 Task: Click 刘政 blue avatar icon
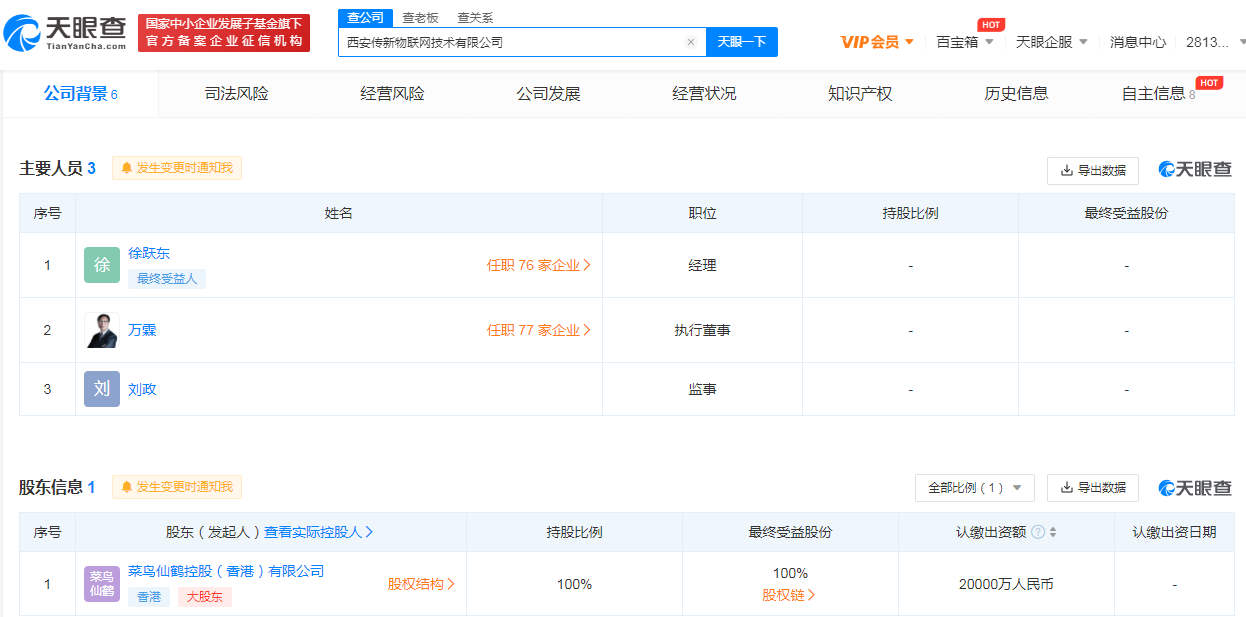point(102,389)
